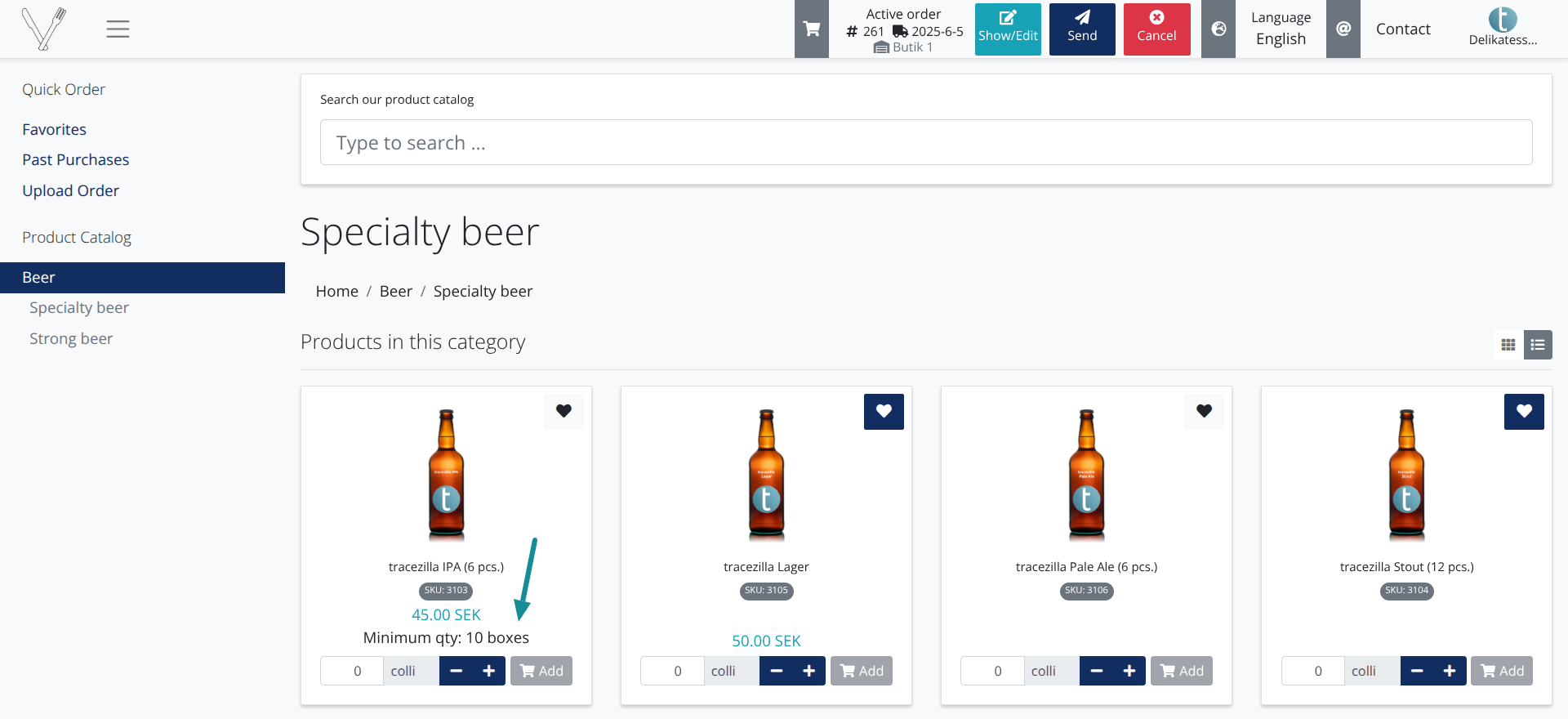The width and height of the screenshot is (1568, 719).
Task: Open the Language English selector
Action: coord(1281,29)
